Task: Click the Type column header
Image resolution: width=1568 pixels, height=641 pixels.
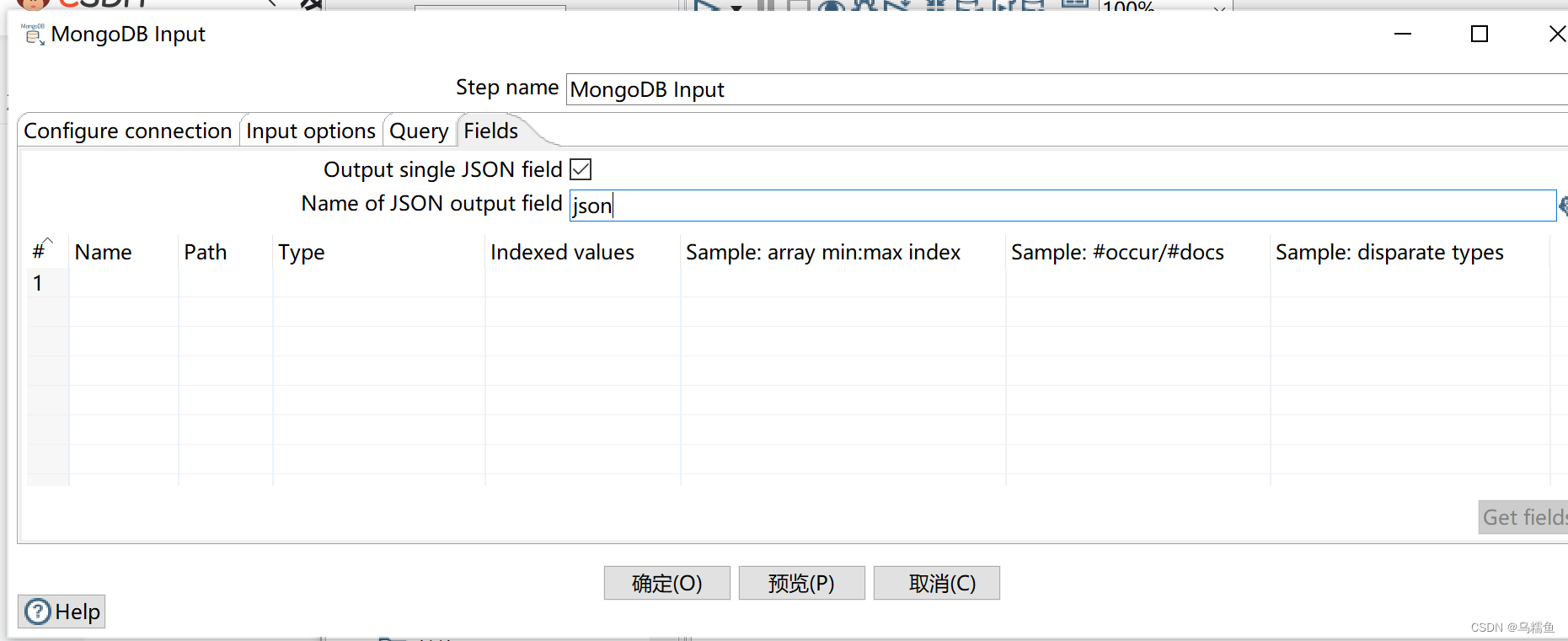Action: click(x=379, y=252)
